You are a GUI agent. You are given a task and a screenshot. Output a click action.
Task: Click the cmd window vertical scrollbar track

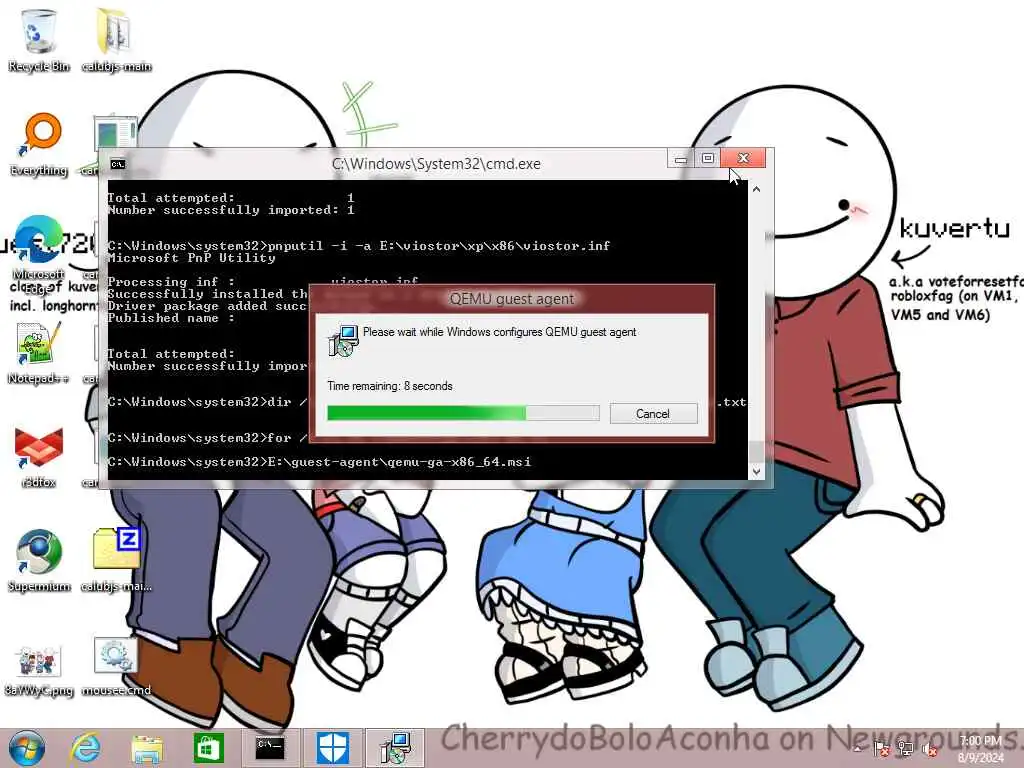756,330
